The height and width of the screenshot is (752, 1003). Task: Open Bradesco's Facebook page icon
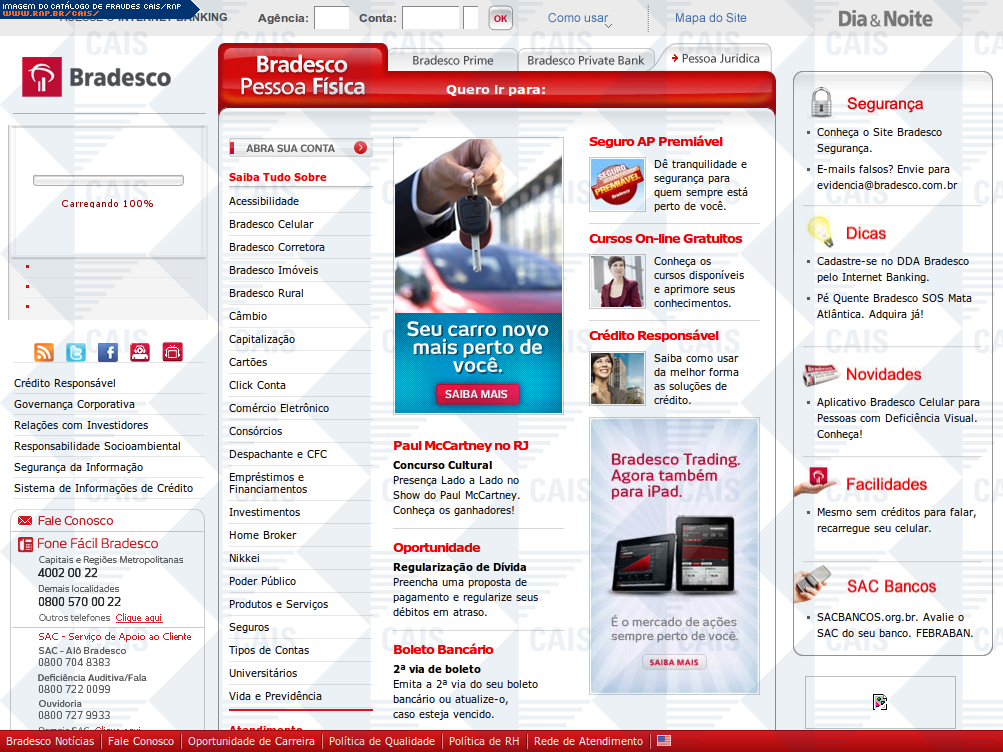pyautogui.click(x=108, y=352)
